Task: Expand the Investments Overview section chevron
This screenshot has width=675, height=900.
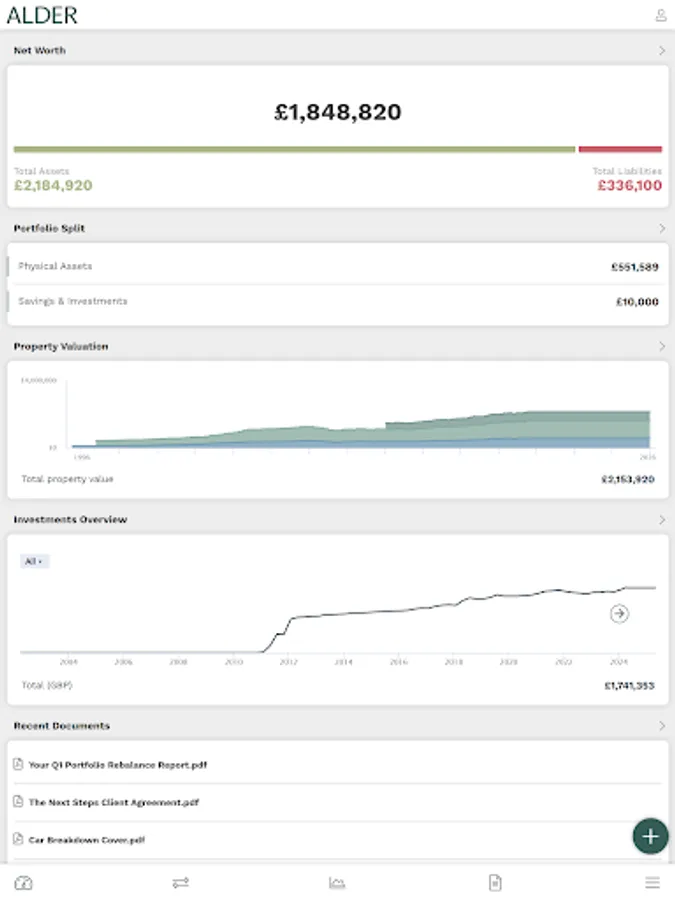Action: (659, 519)
